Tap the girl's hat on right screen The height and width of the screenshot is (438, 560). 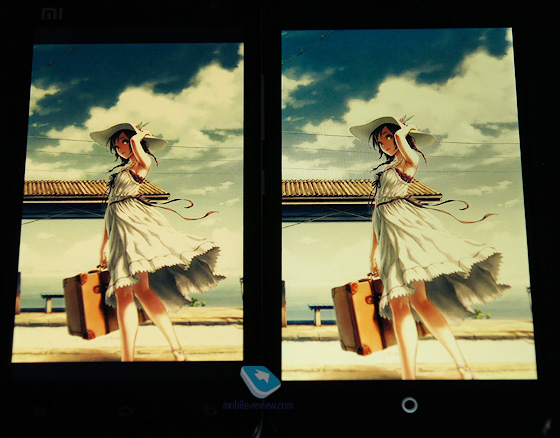[392, 131]
